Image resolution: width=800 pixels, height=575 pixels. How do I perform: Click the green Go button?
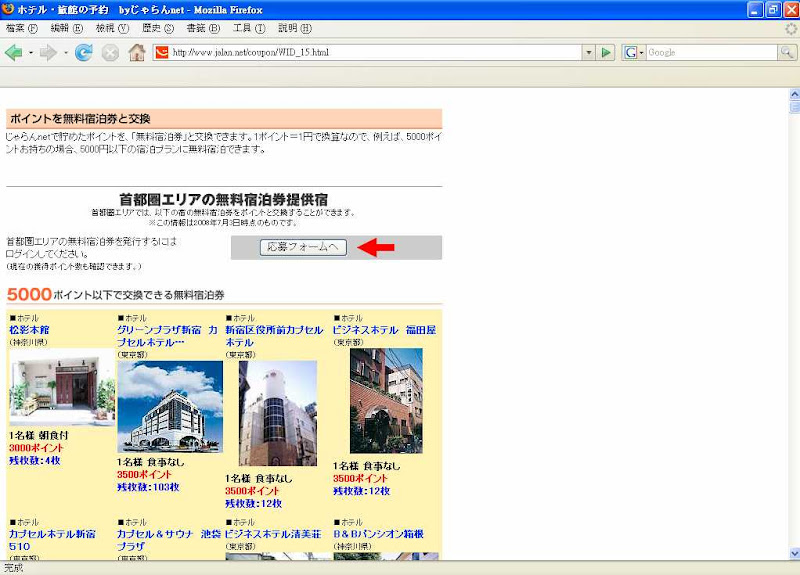[606, 52]
